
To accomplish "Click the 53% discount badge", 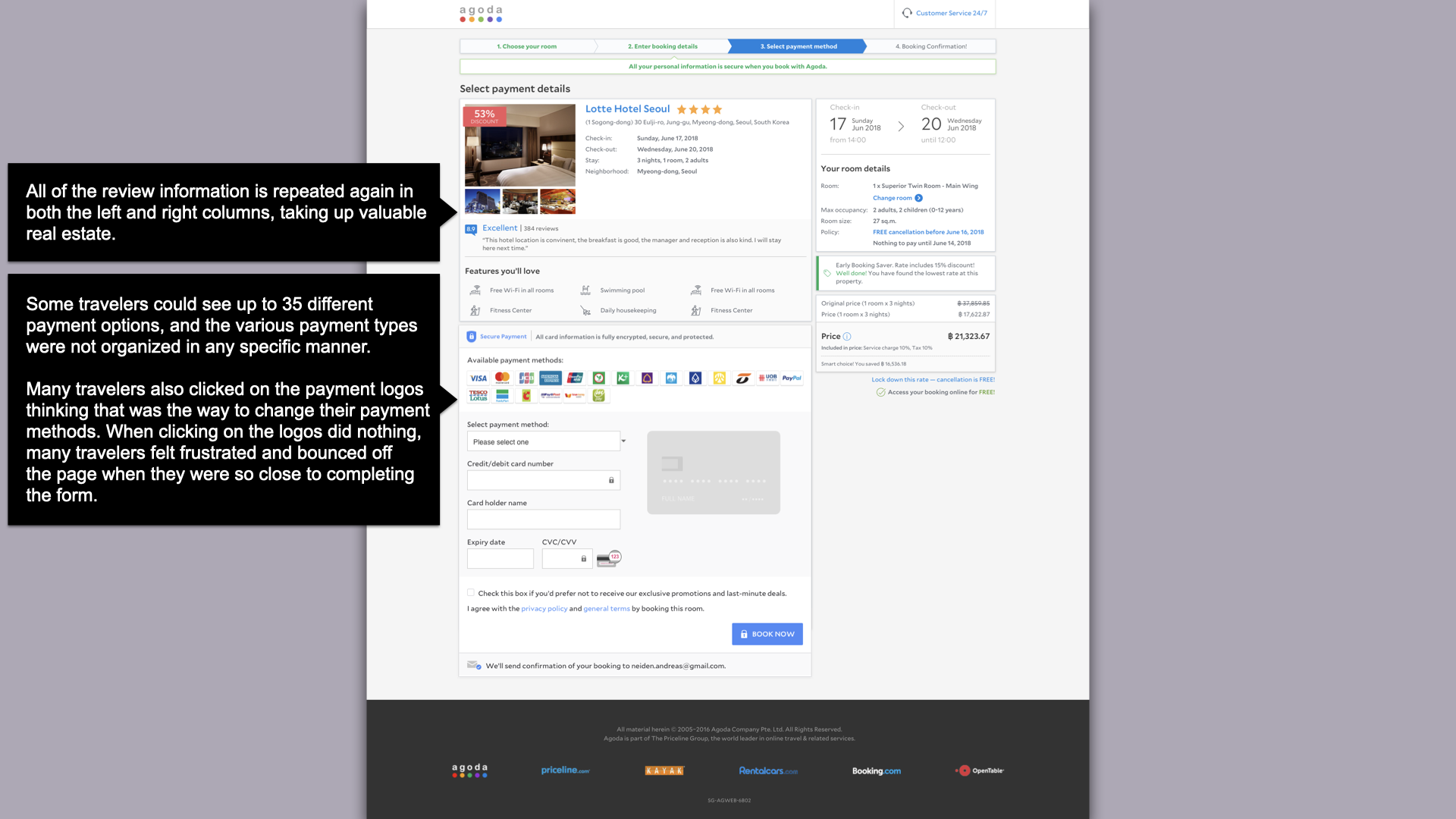I will click(485, 116).
